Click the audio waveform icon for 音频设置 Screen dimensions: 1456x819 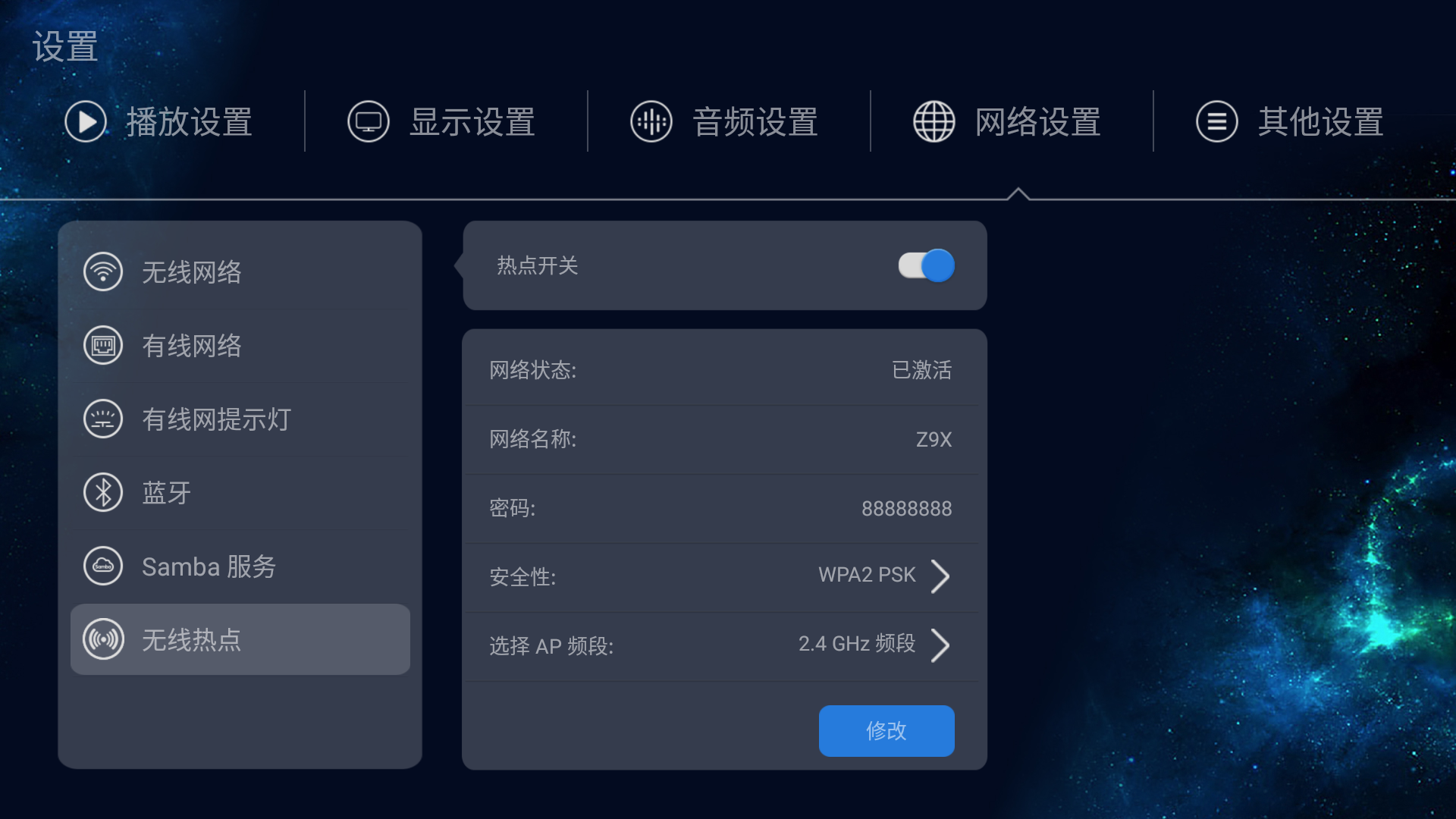(x=651, y=121)
